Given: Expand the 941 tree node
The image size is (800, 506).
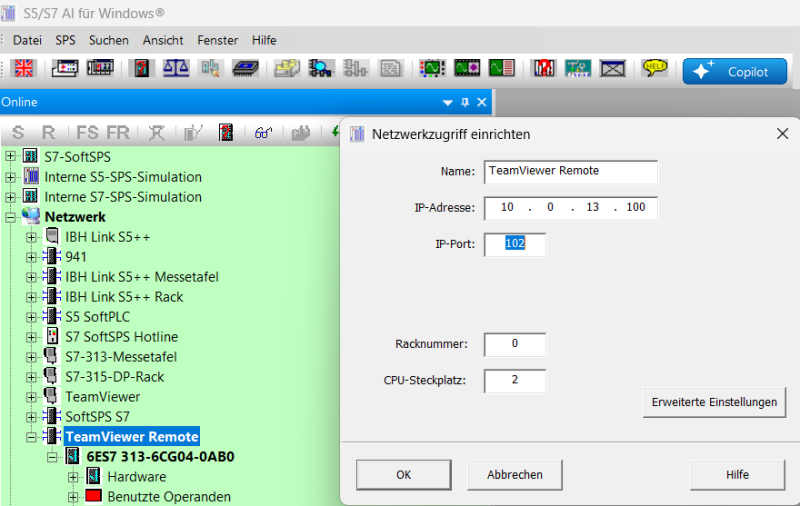Looking at the screenshot, I should click(x=31, y=257).
